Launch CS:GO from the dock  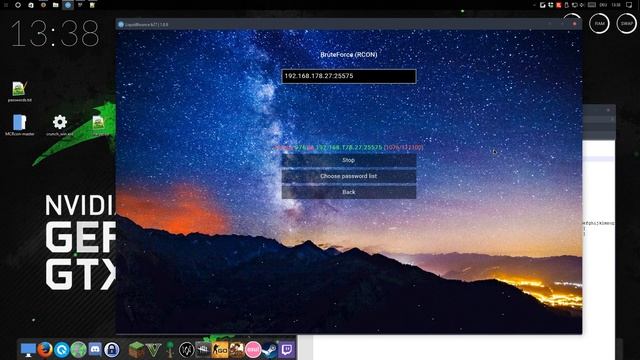[x=220, y=350]
